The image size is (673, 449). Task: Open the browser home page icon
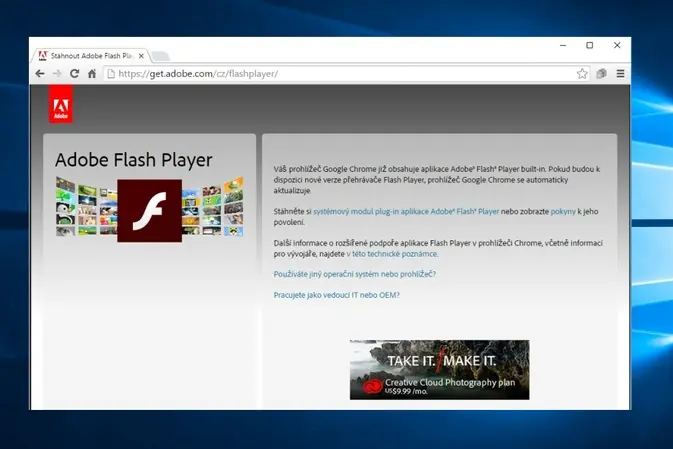tap(92, 74)
